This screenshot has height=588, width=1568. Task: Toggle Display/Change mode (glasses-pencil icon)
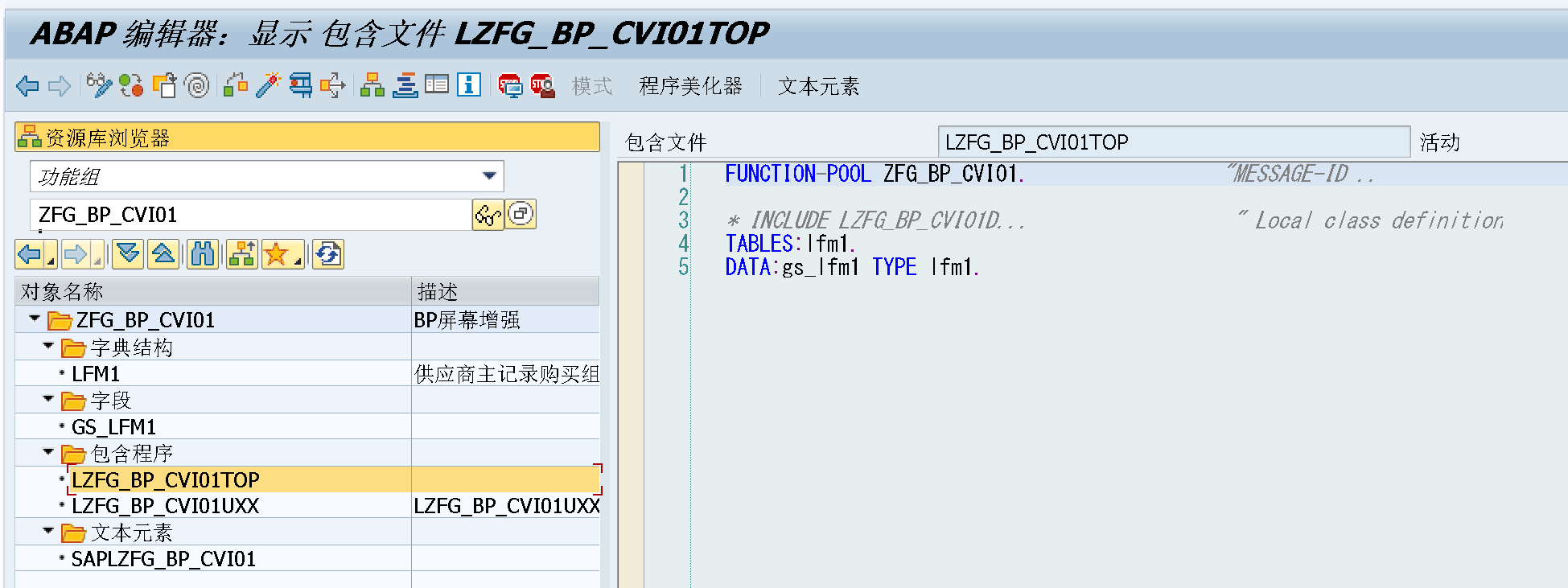(100, 85)
